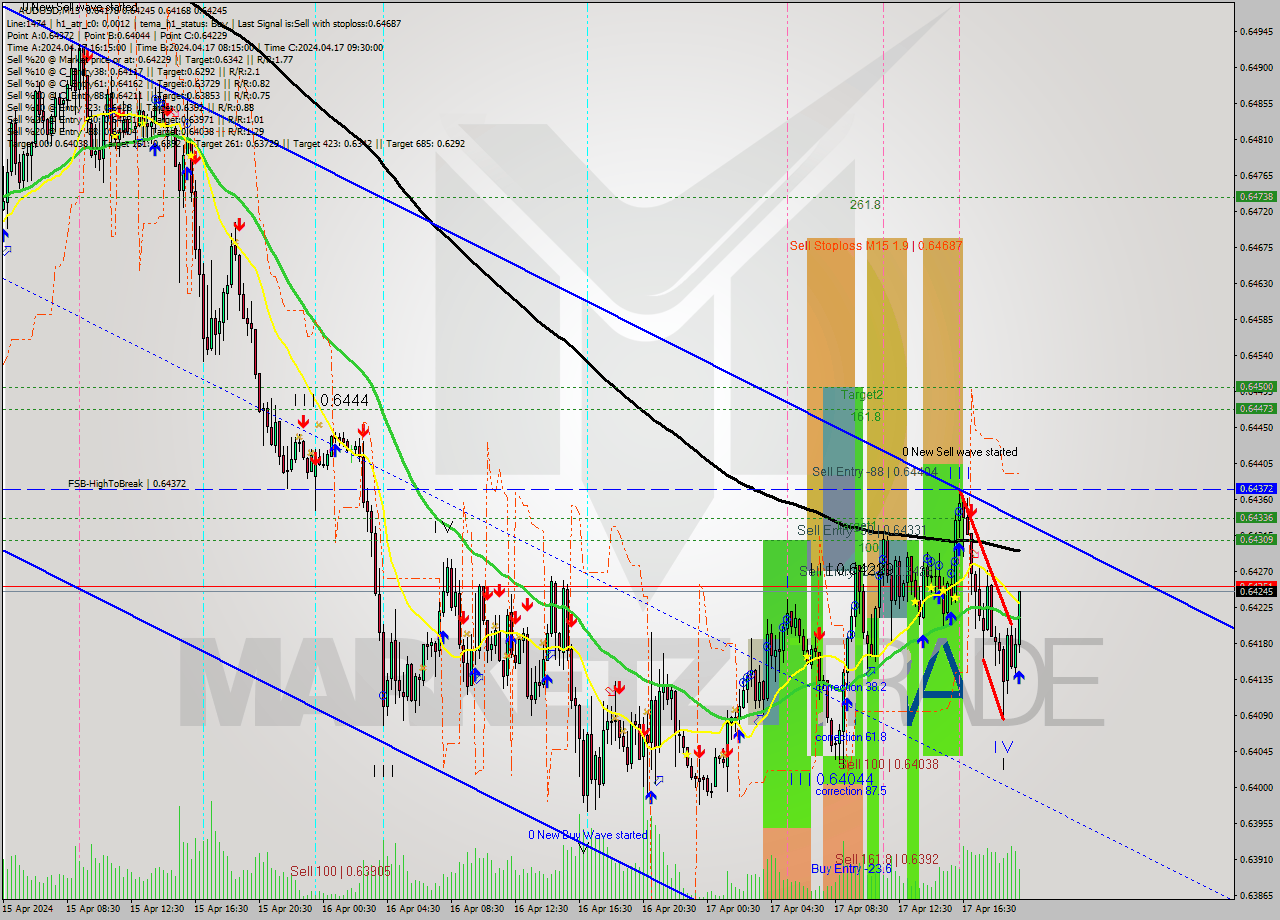Click the 0.64473 green price tag
The height and width of the screenshot is (920, 1280).
1256,408
